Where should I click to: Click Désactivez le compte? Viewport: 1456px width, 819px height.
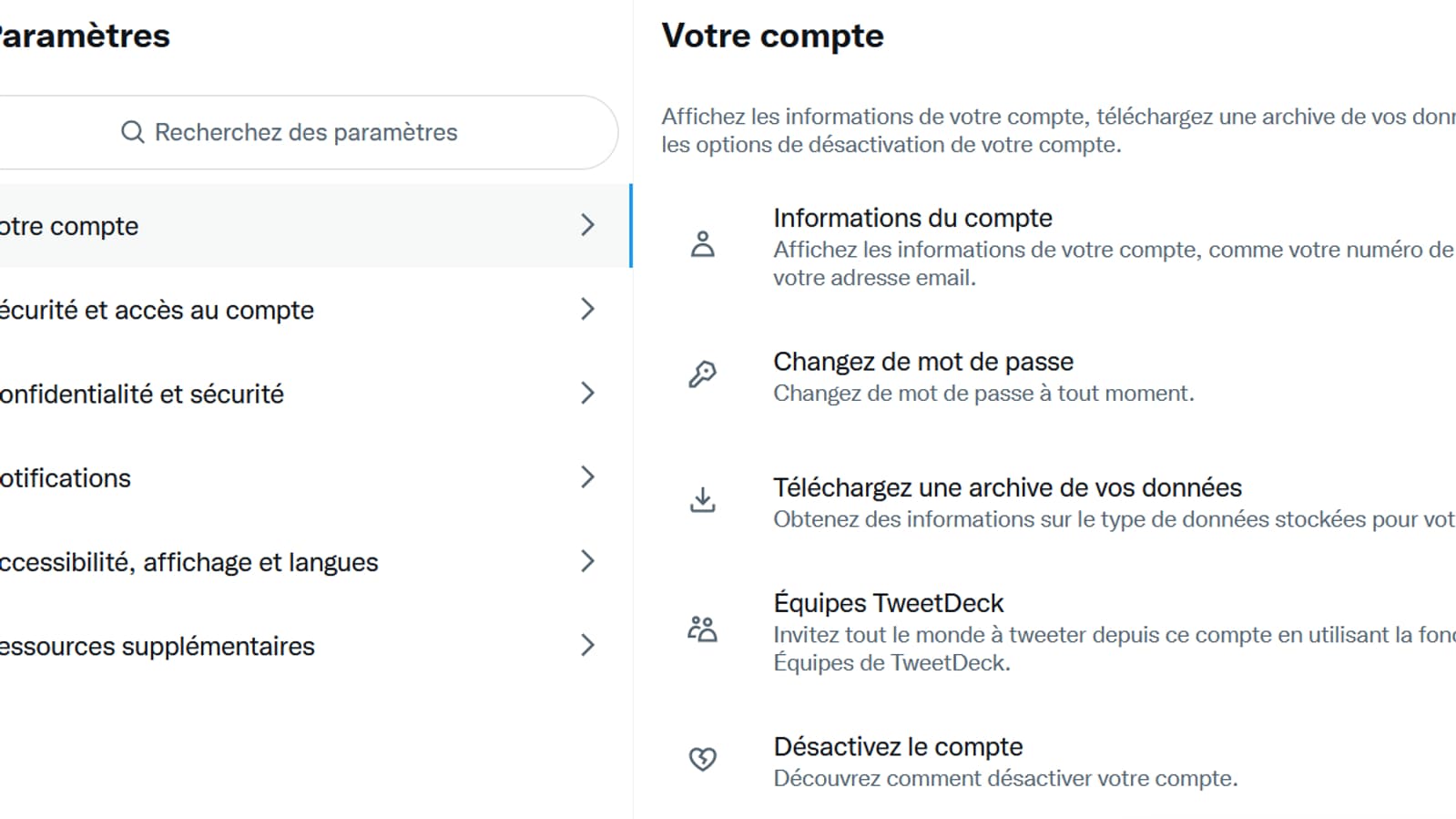(x=897, y=746)
